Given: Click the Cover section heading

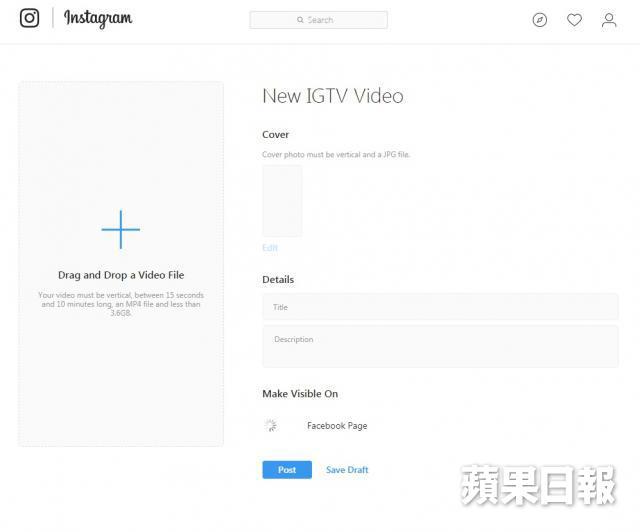Looking at the screenshot, I should pyautogui.click(x=276, y=134).
